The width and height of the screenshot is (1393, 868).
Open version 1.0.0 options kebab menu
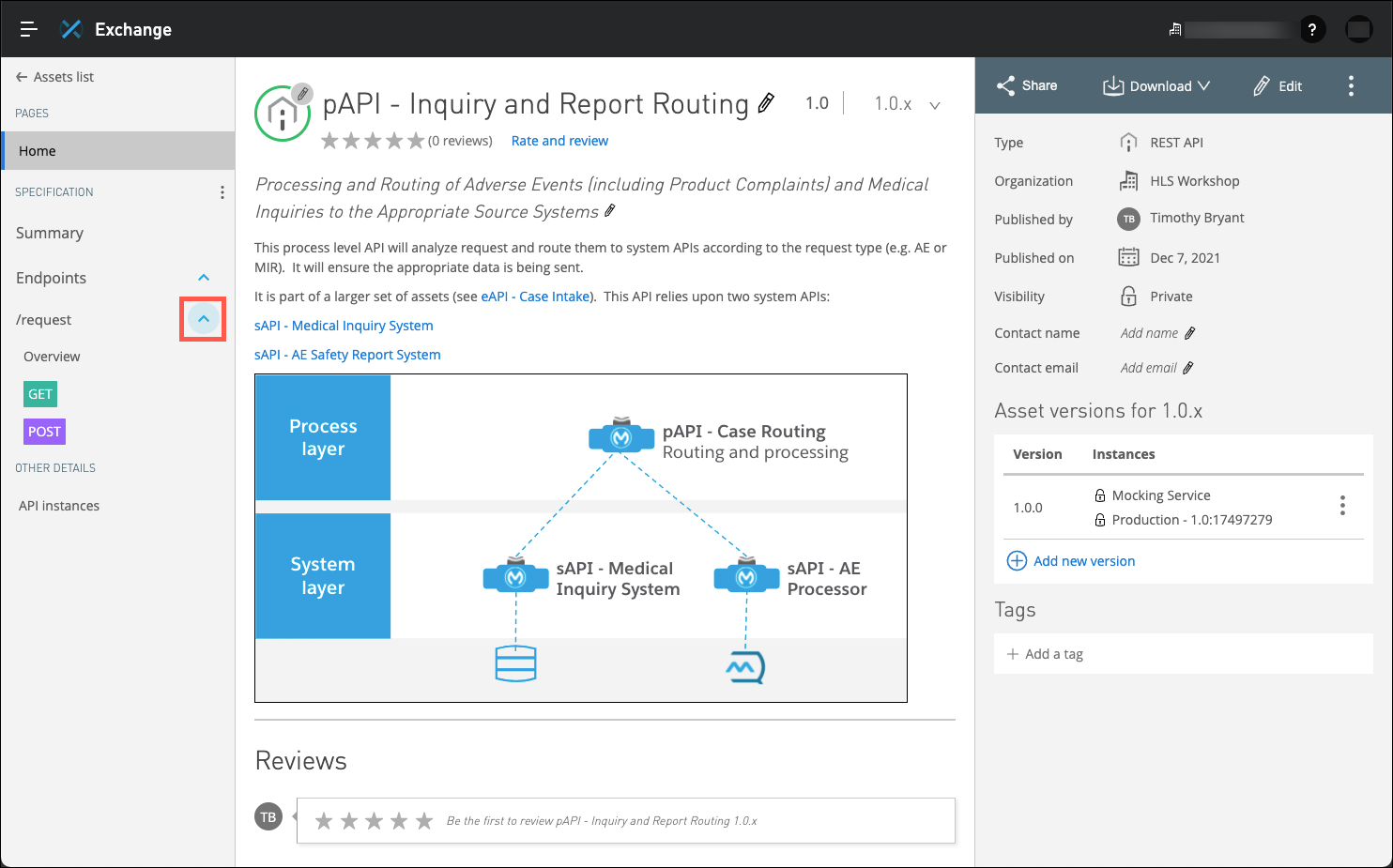[x=1342, y=506]
